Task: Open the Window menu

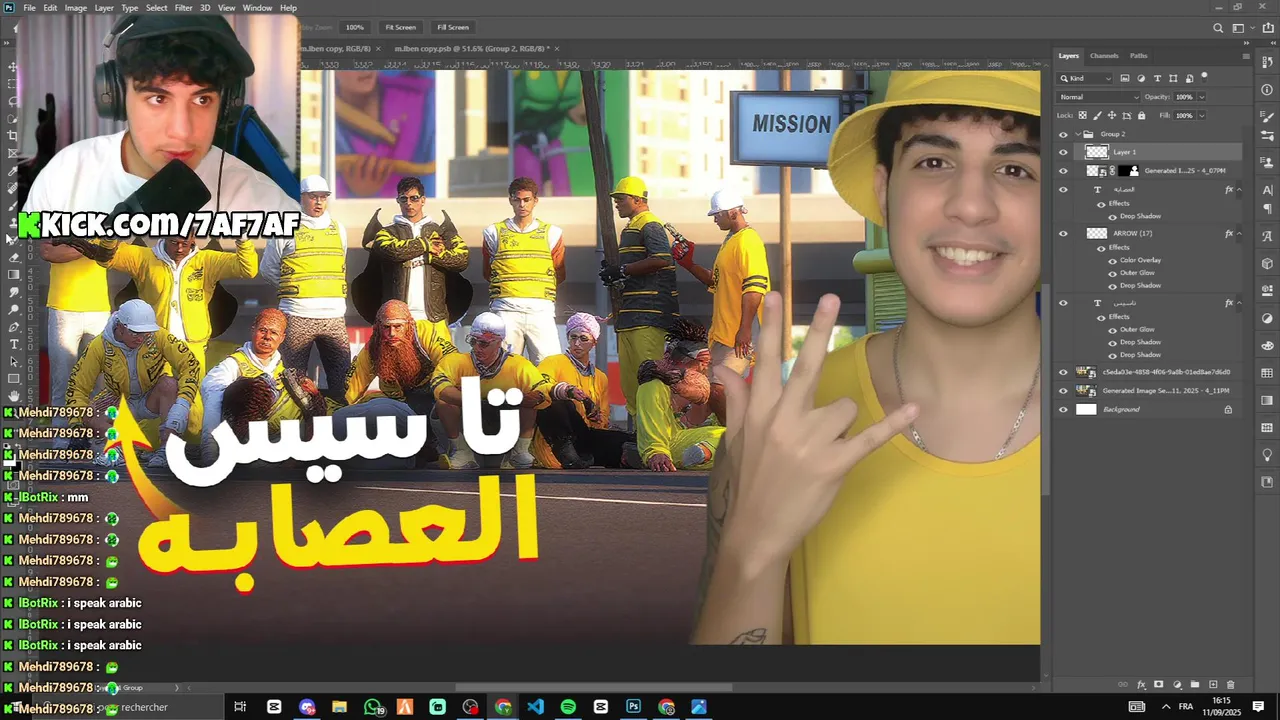Action: pos(257,8)
